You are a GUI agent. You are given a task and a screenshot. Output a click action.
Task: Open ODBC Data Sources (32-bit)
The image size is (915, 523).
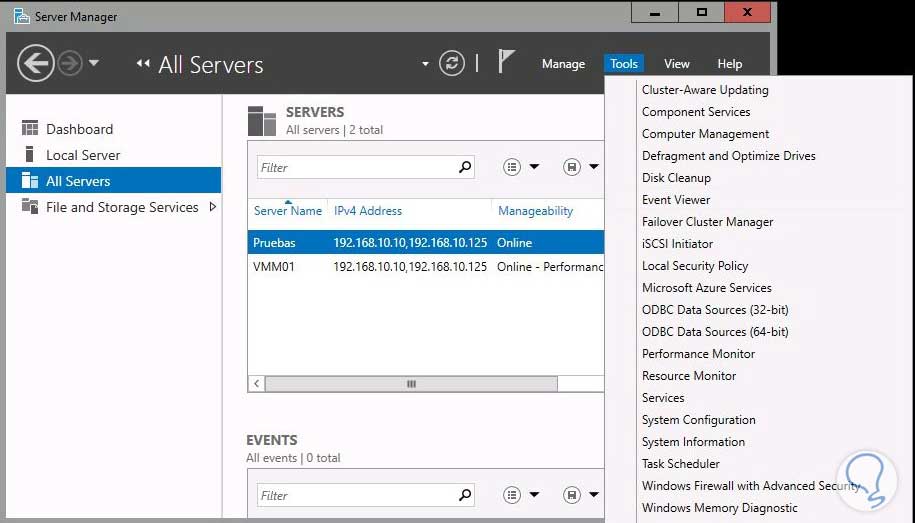coord(715,310)
